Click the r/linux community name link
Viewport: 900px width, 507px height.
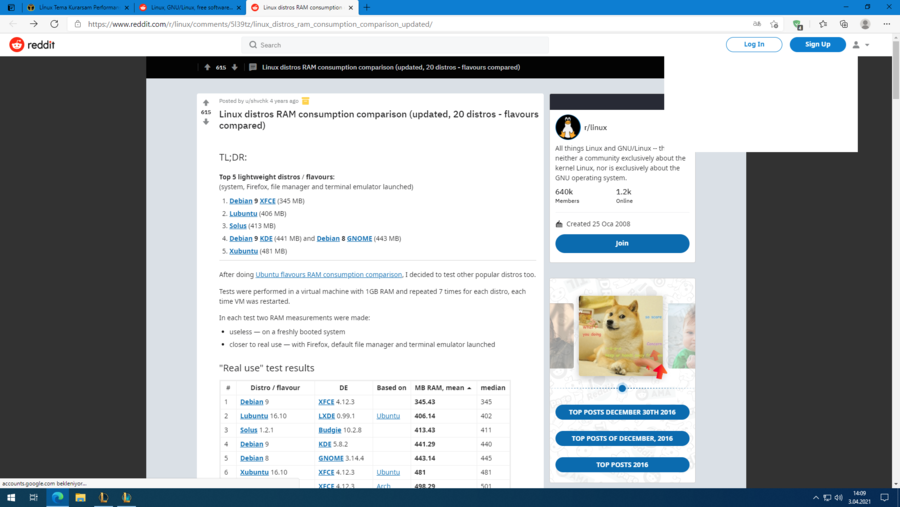pyautogui.click(x=595, y=127)
